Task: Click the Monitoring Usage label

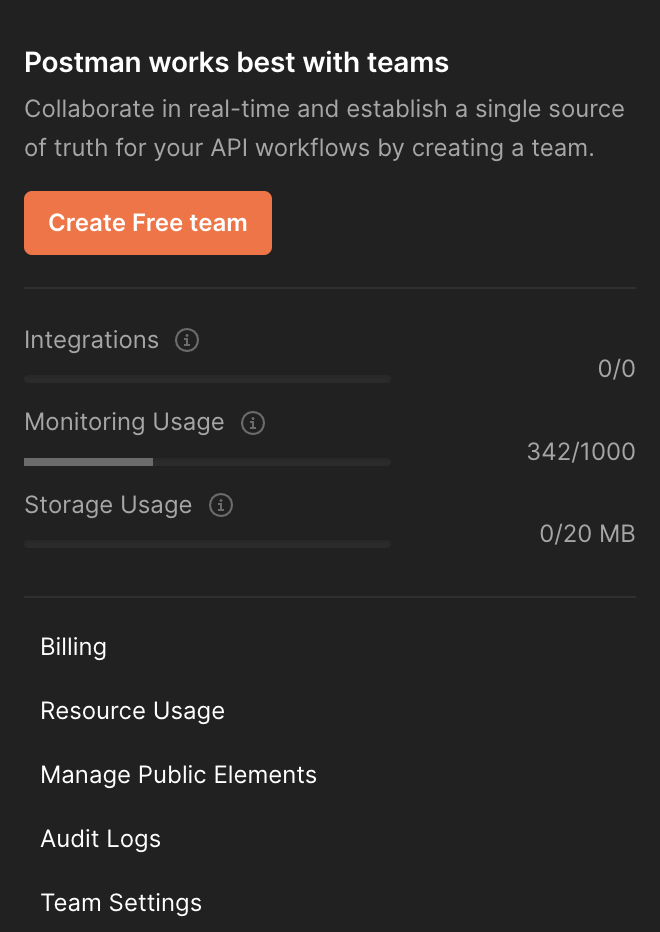Action: (x=124, y=422)
